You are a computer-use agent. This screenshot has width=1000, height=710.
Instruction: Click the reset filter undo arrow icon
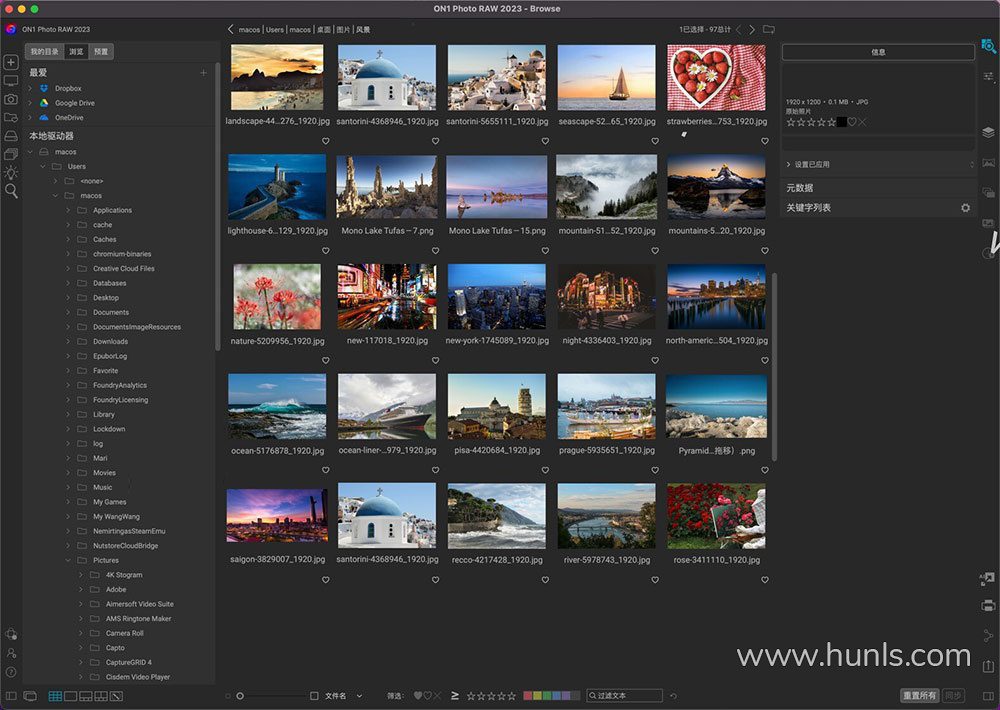(x=673, y=696)
